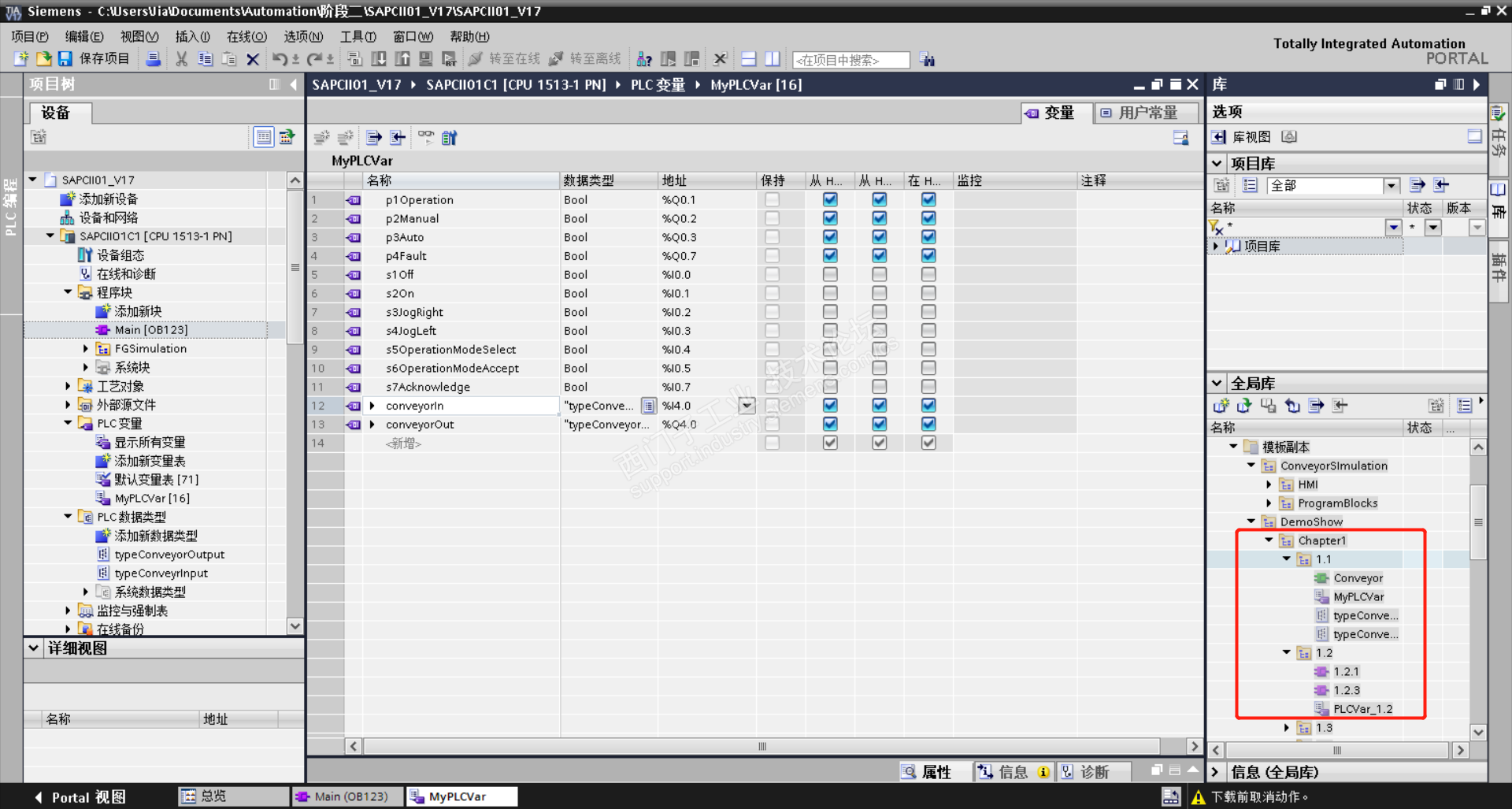Click the project search input field
This screenshot has width=1512, height=809.
point(851,60)
